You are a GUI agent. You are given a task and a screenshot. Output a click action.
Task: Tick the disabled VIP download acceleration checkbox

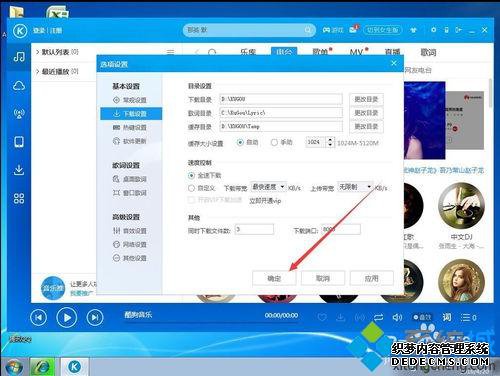(x=191, y=200)
